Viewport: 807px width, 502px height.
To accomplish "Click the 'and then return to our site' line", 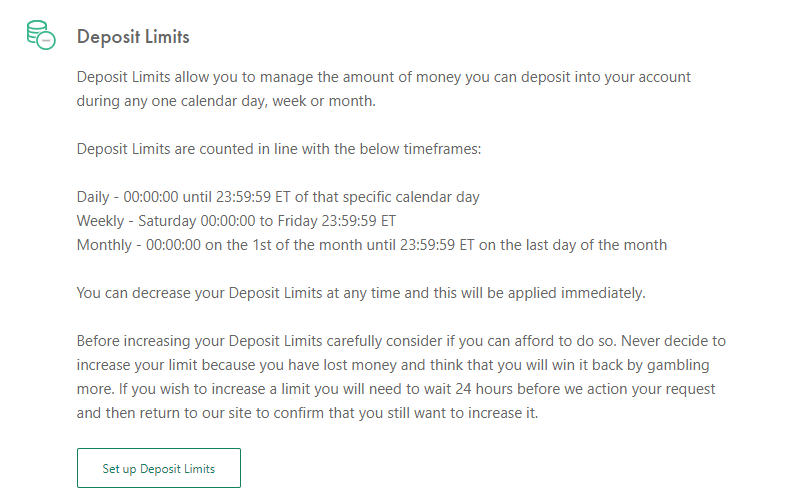I will tap(307, 413).
